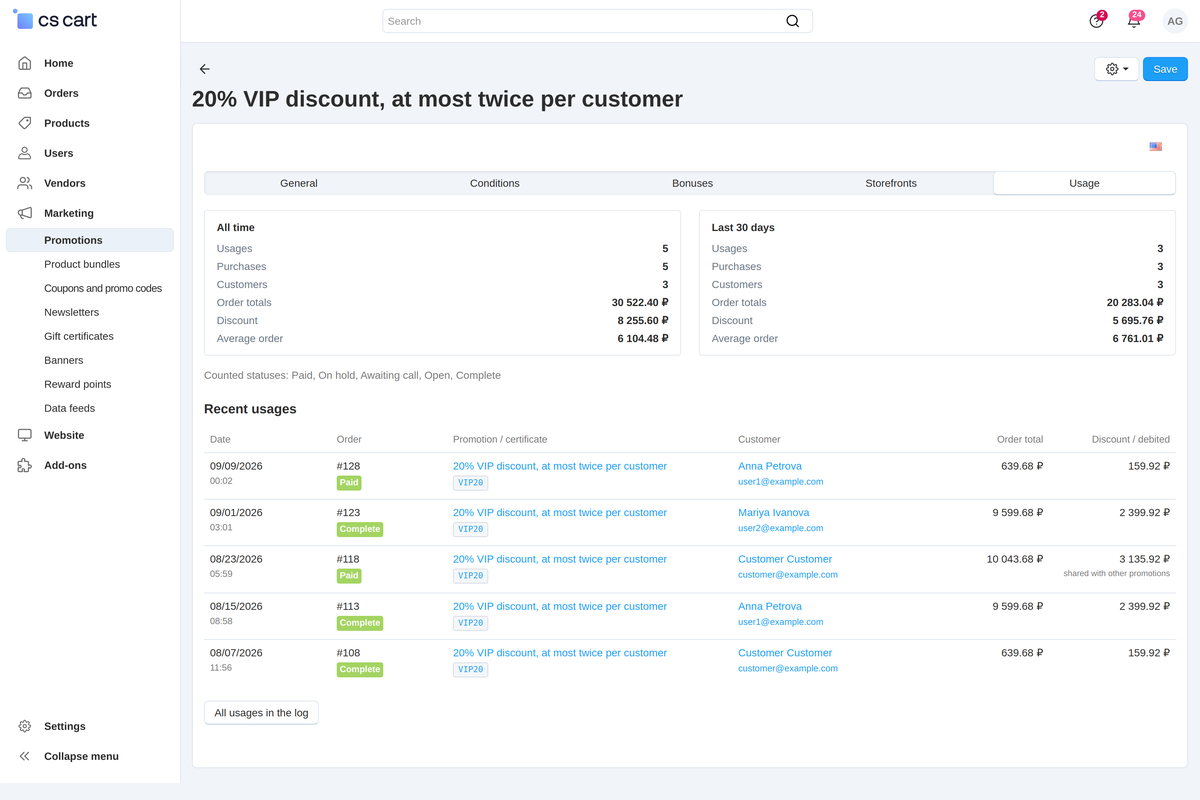Open promotion link in order #128 row
This screenshot has width=1200, height=800.
pos(560,466)
